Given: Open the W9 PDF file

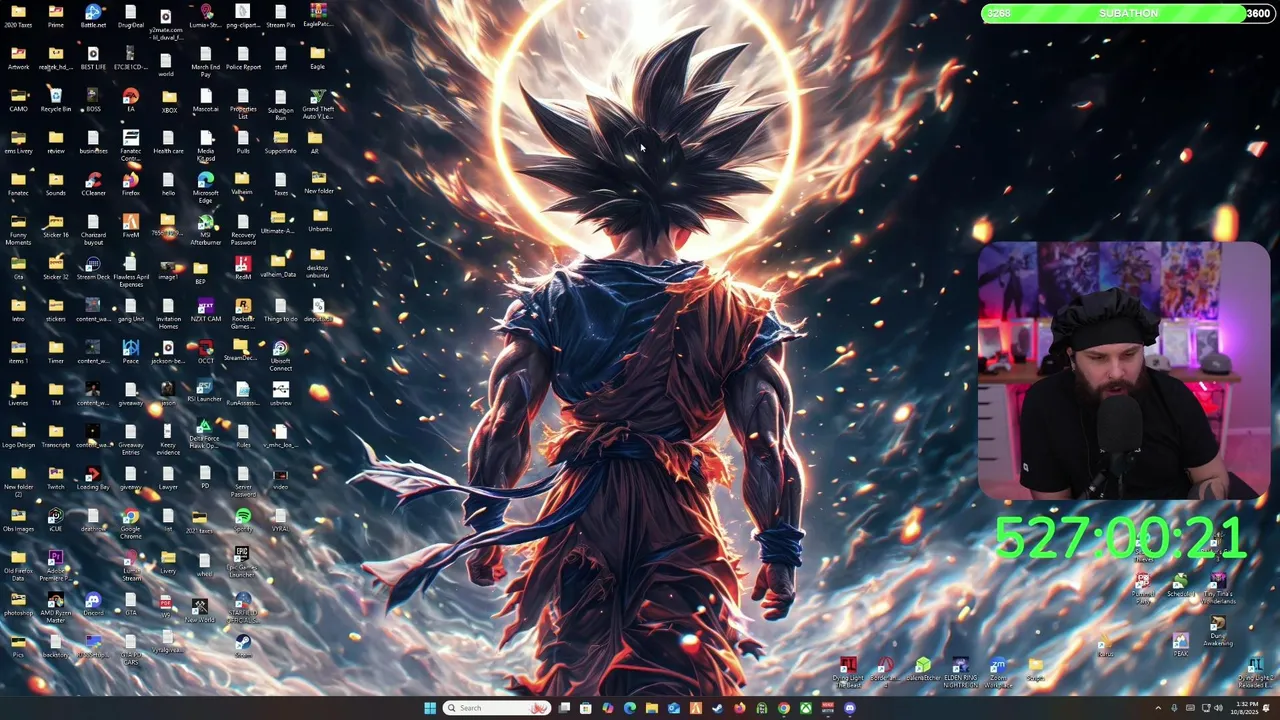Looking at the screenshot, I should click(166, 606).
